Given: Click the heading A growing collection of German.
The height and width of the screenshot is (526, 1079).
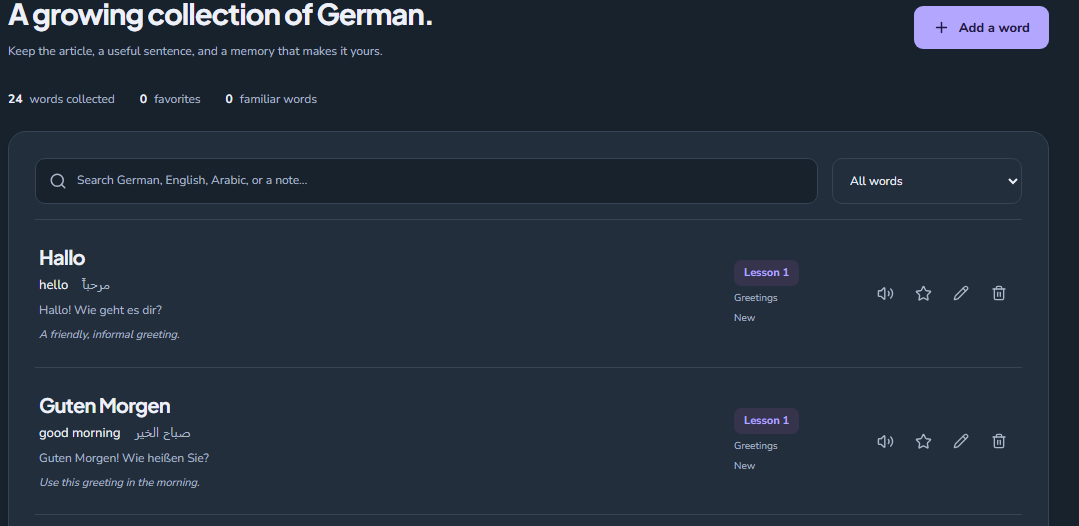Looking at the screenshot, I should [220, 15].
